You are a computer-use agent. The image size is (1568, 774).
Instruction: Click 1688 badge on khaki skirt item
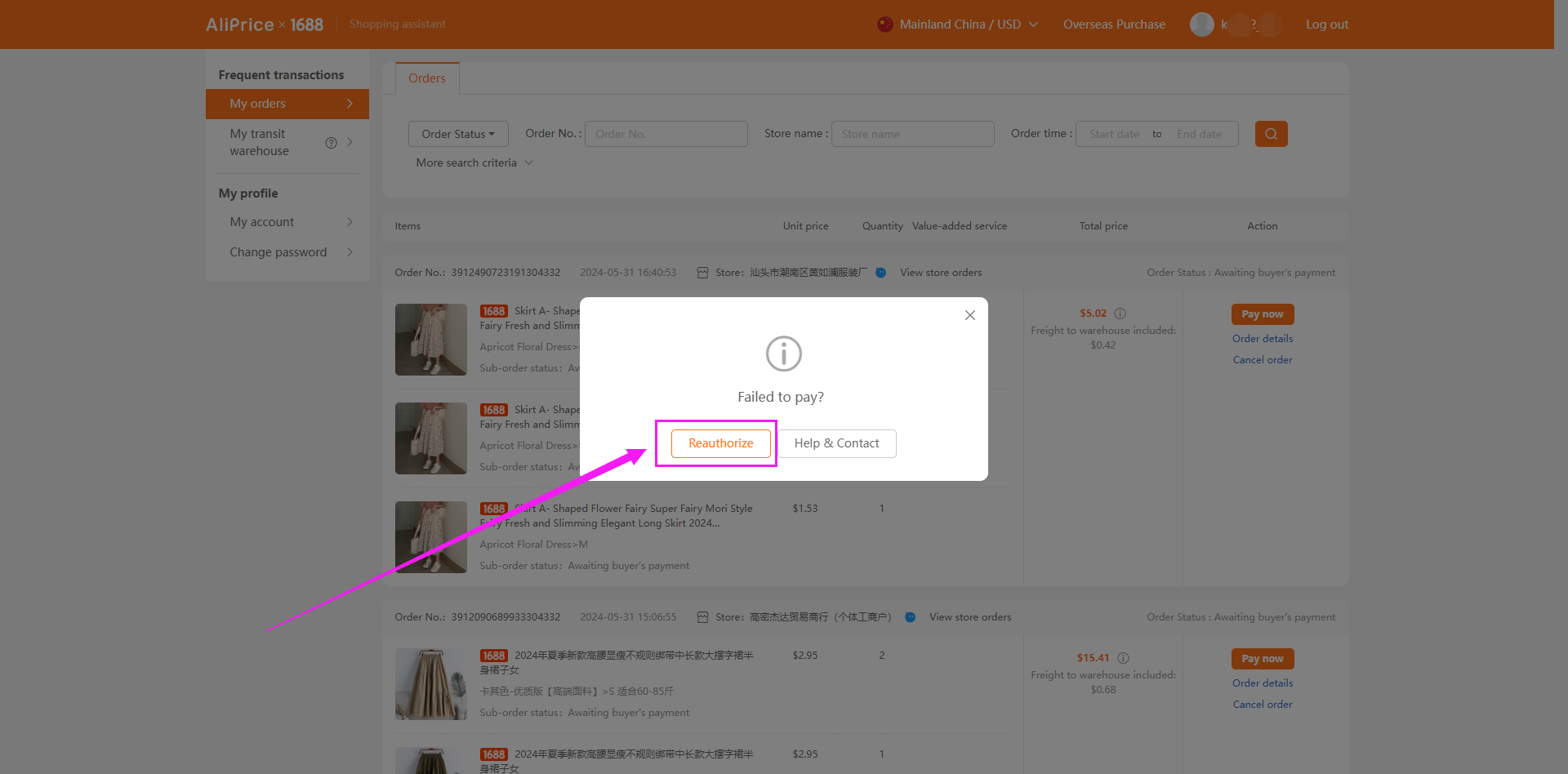(x=493, y=656)
